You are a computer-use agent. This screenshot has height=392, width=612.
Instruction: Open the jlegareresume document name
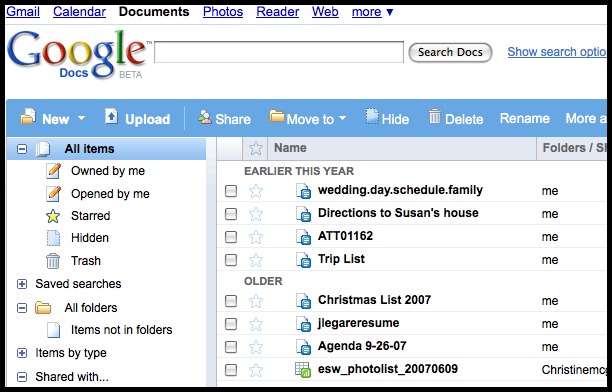(x=359, y=324)
